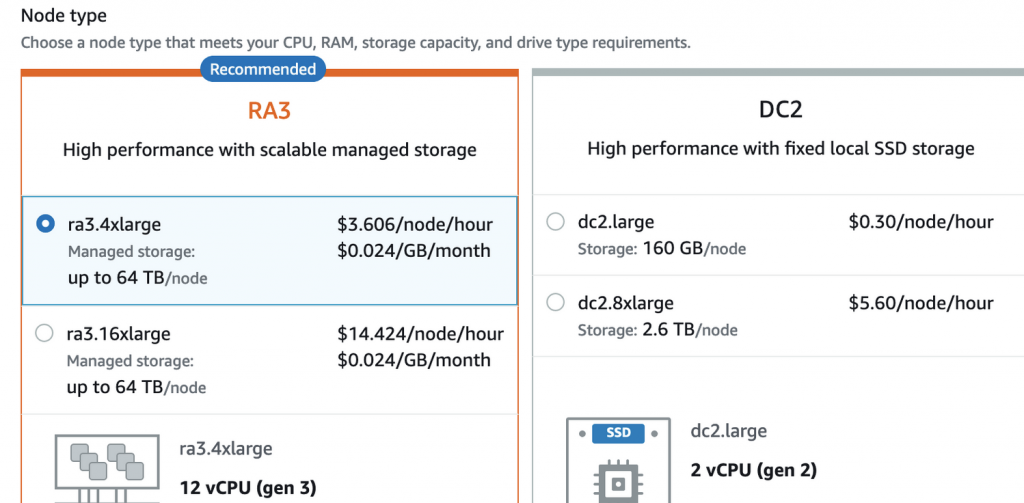Click the DC2 card heading
Viewport: 1024px width, 503px height.
click(x=780, y=110)
